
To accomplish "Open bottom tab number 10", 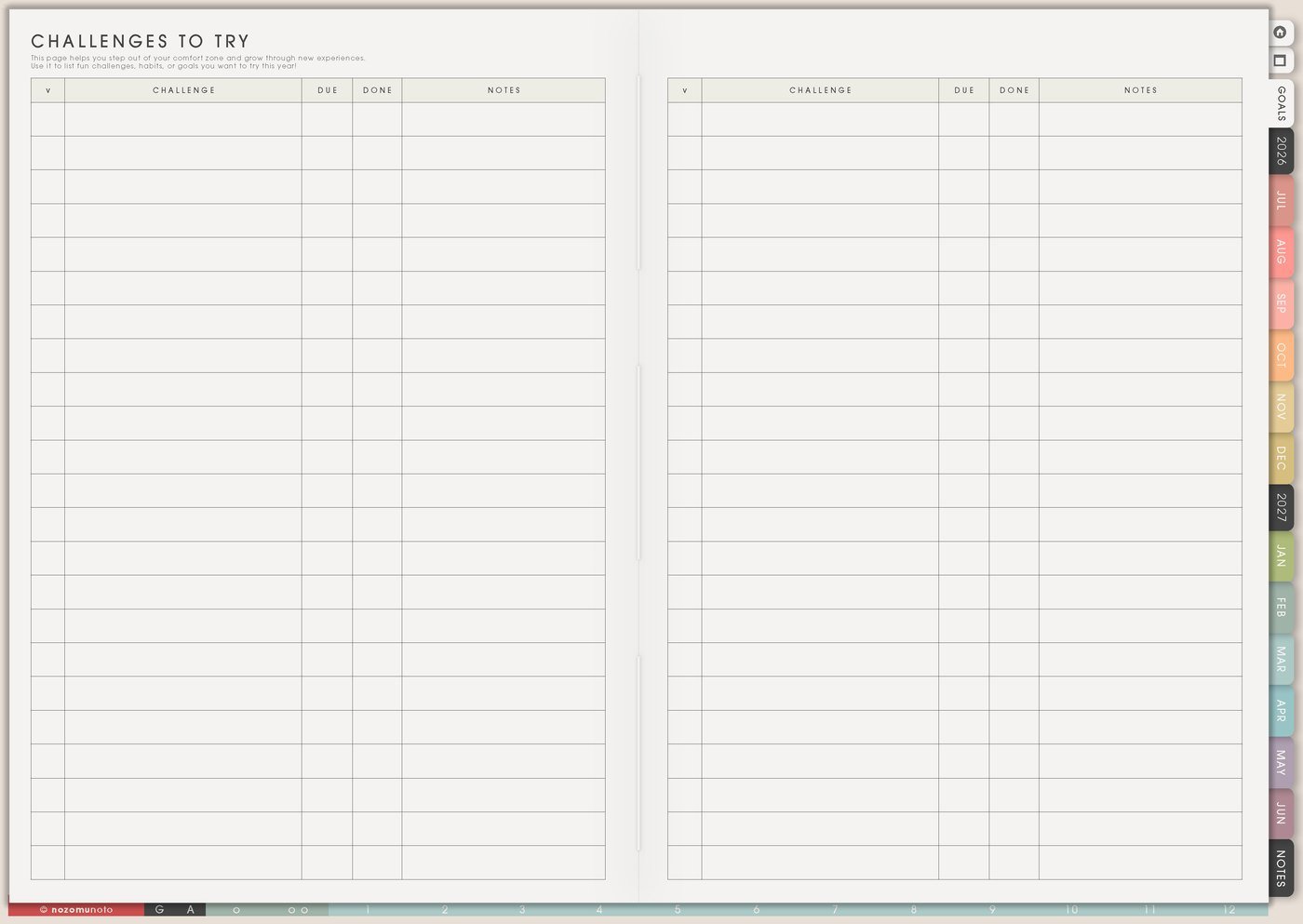I will [x=1071, y=910].
